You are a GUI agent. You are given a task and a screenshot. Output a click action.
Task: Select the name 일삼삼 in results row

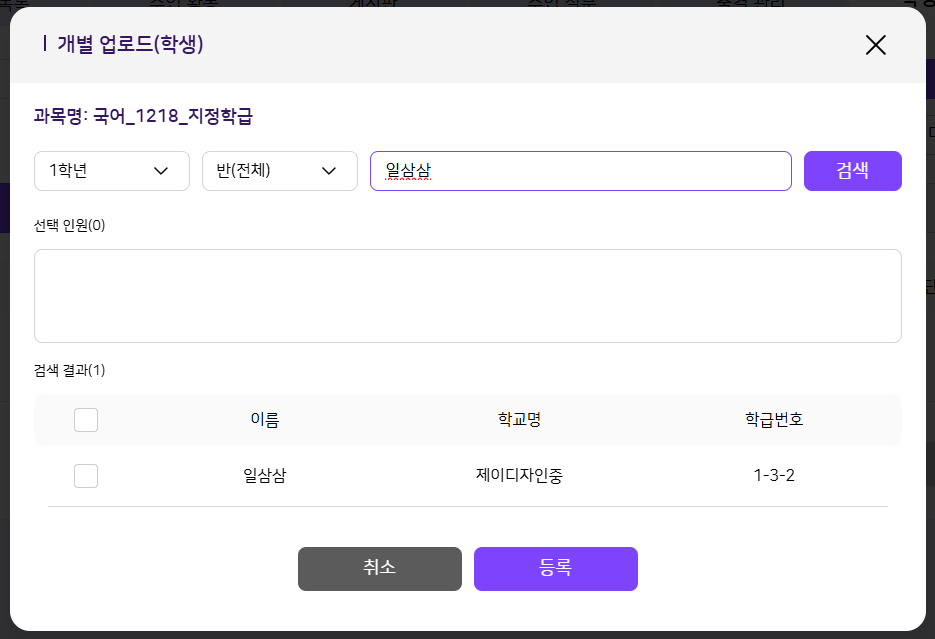pos(265,476)
